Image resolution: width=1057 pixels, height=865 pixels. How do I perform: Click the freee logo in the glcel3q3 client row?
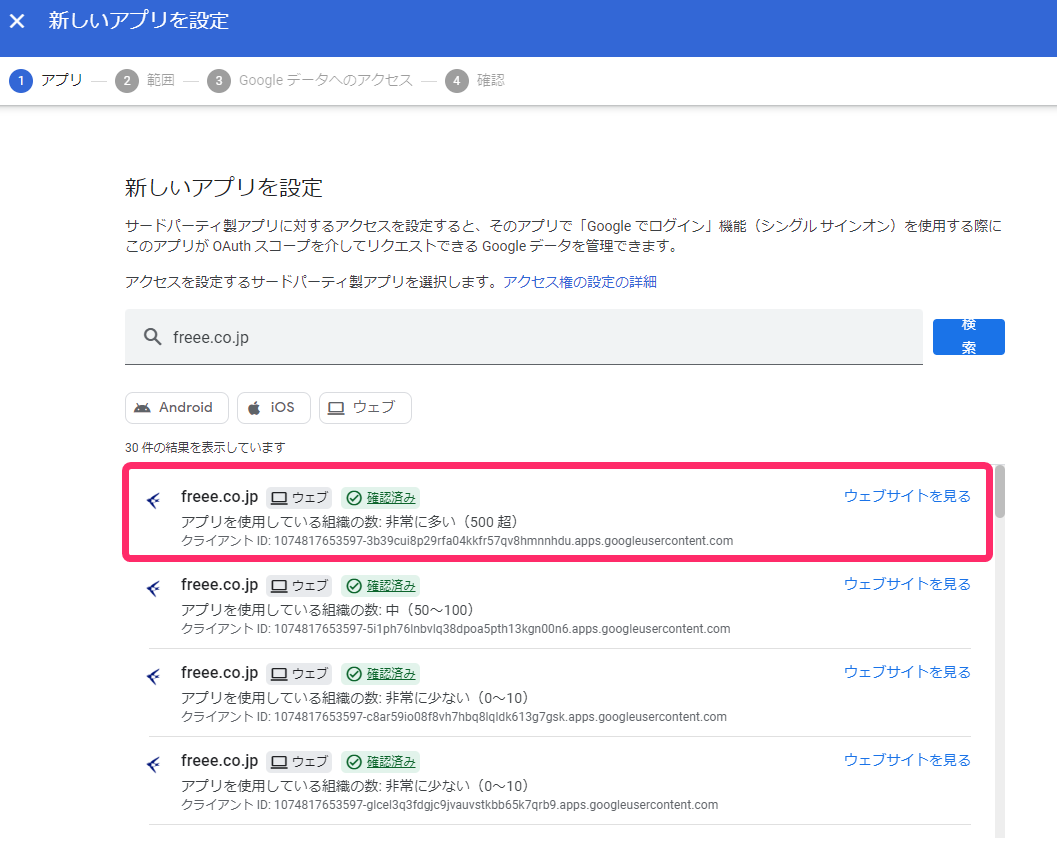click(154, 765)
